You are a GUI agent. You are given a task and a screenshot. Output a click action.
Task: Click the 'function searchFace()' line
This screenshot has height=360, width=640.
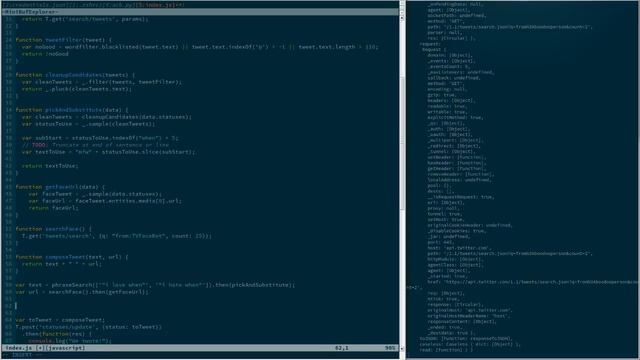(54, 229)
